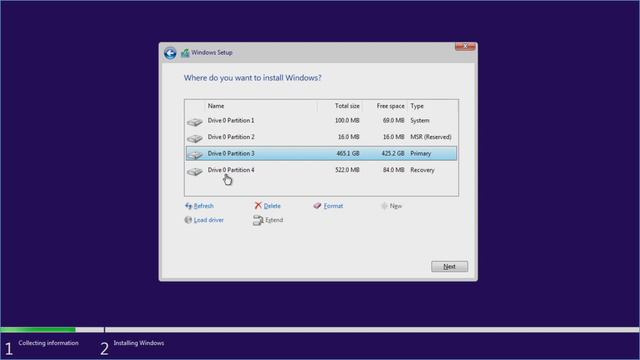Go back using the blue arrow button
640x360 pixels.
pos(170,53)
